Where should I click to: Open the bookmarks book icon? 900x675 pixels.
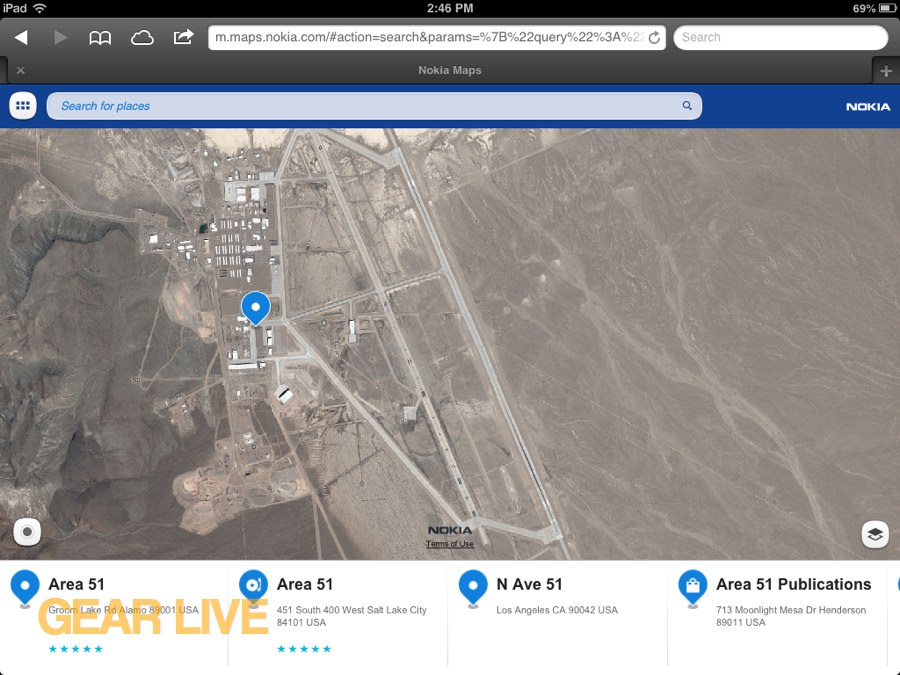[100, 38]
